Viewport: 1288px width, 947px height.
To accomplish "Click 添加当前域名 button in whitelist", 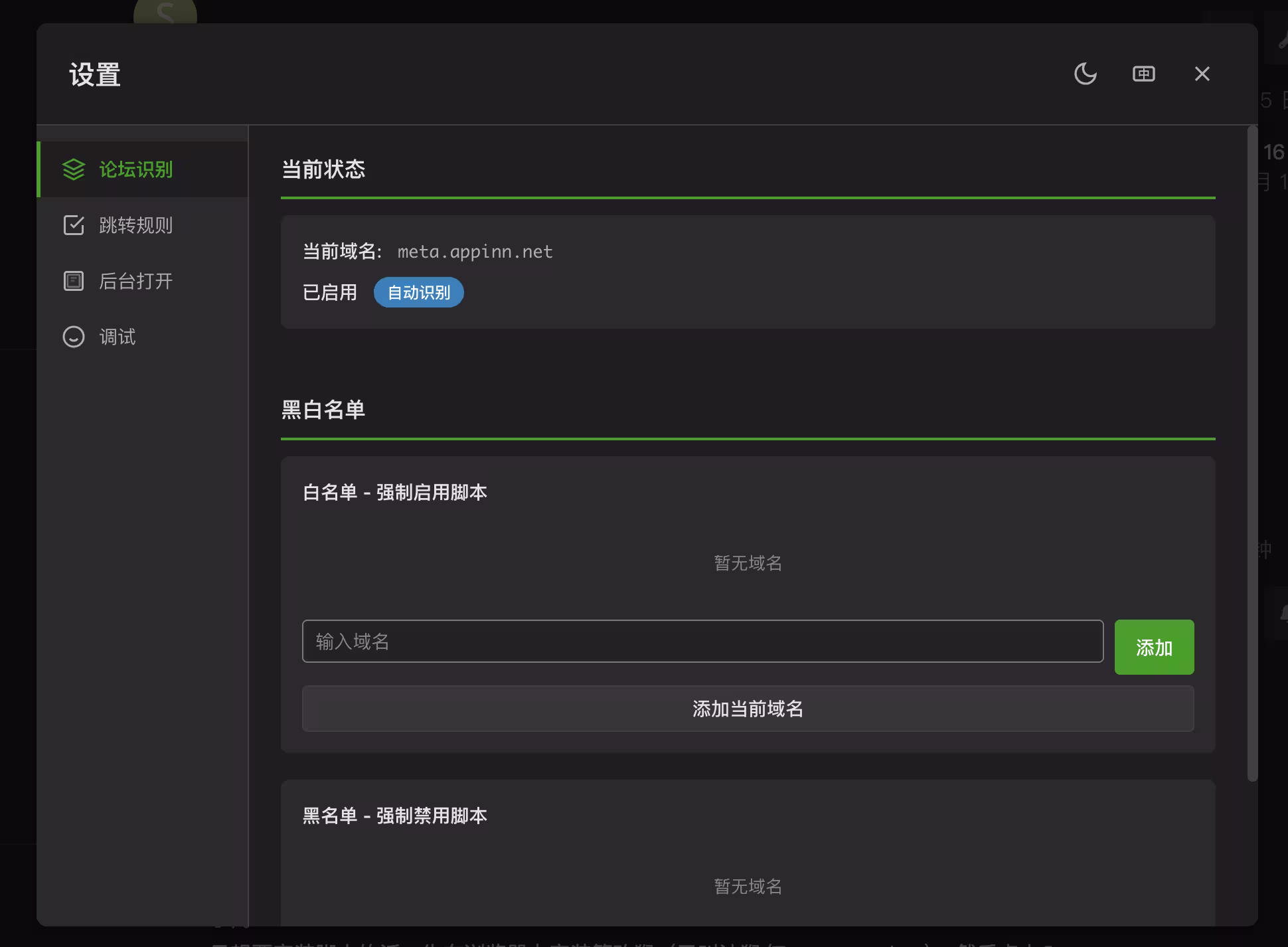I will 748,709.
